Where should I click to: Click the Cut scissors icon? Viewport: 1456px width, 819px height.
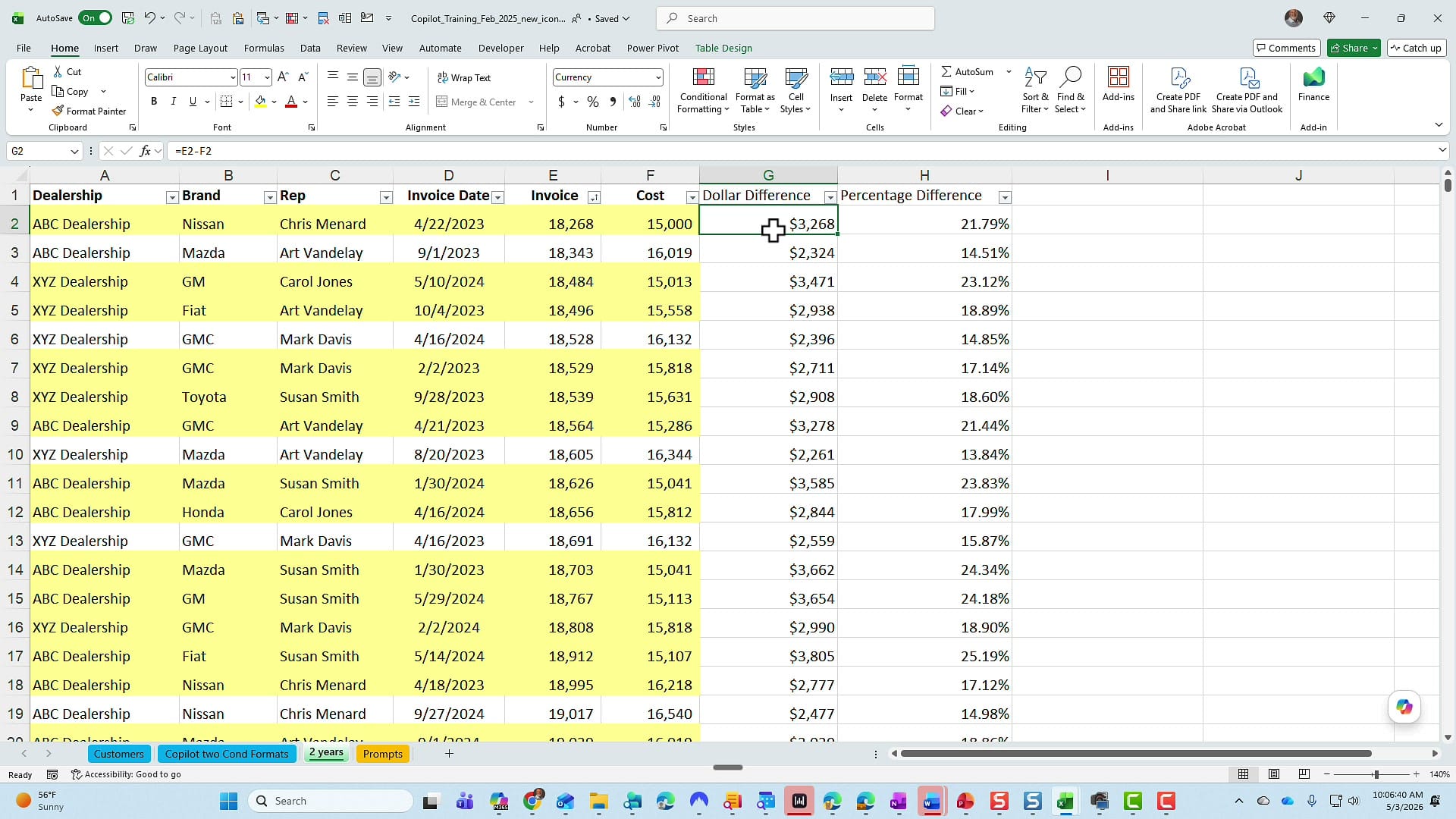(58, 71)
